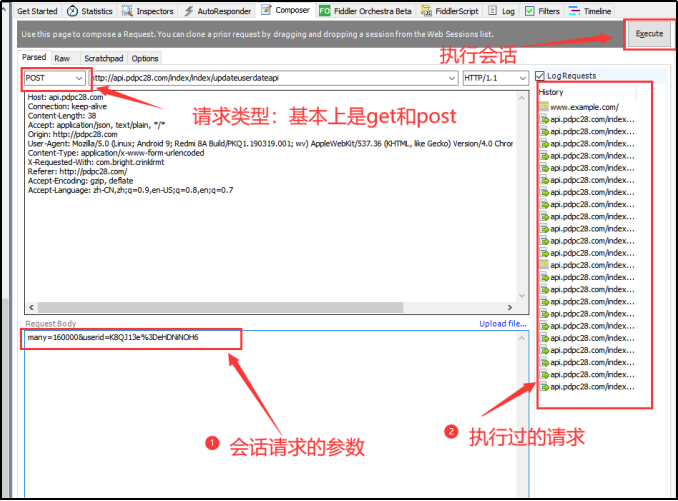This screenshot has height=501, width=678.
Task: Click the Origin header line
Action: point(72,134)
